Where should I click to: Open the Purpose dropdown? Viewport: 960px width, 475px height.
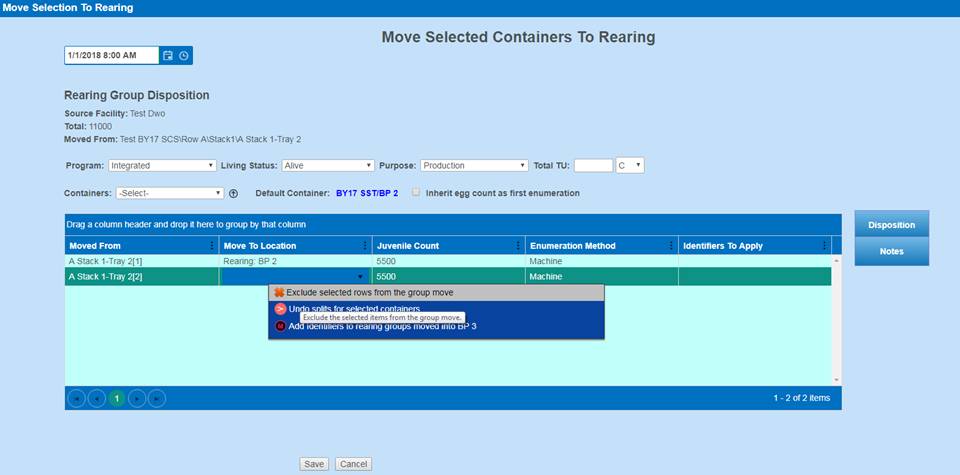click(474, 166)
